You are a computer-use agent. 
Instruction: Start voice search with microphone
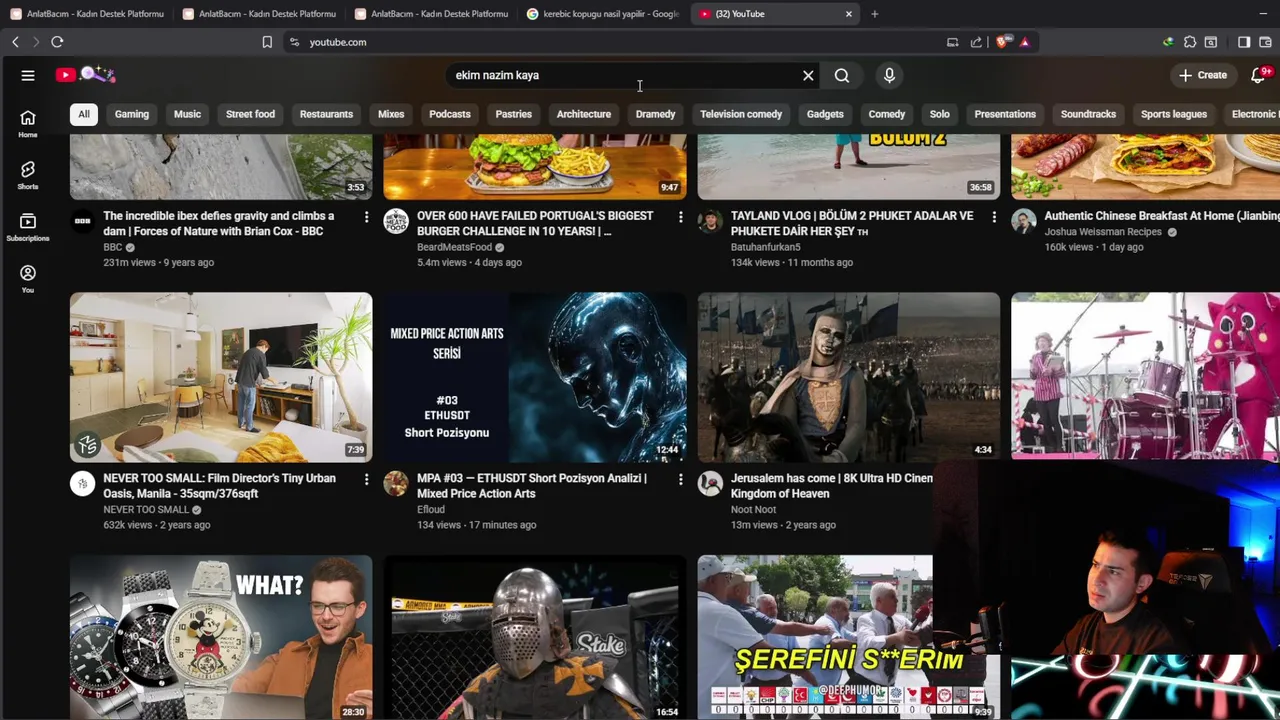(x=889, y=75)
